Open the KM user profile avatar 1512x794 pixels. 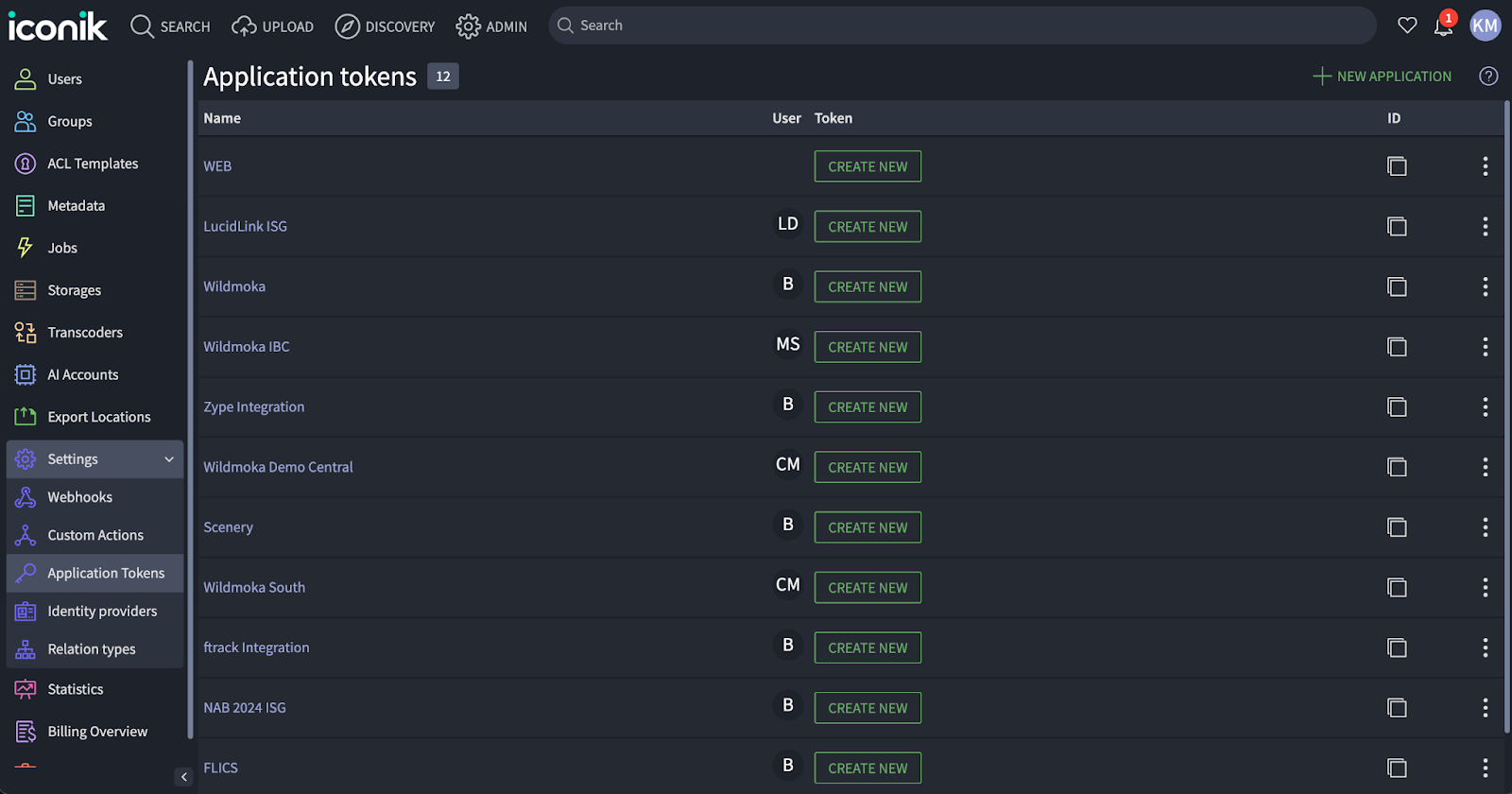[1486, 26]
